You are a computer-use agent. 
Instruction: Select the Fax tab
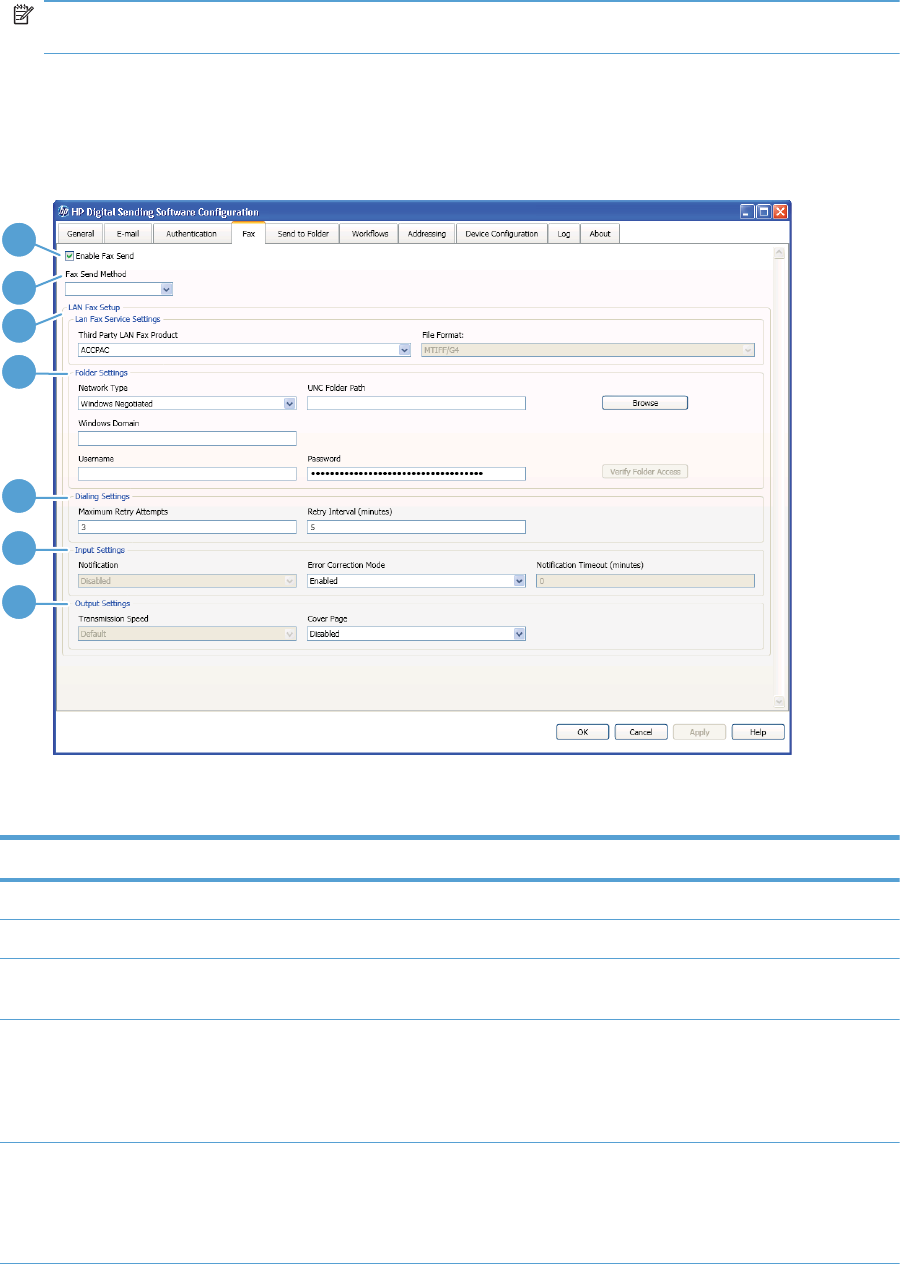[248, 233]
